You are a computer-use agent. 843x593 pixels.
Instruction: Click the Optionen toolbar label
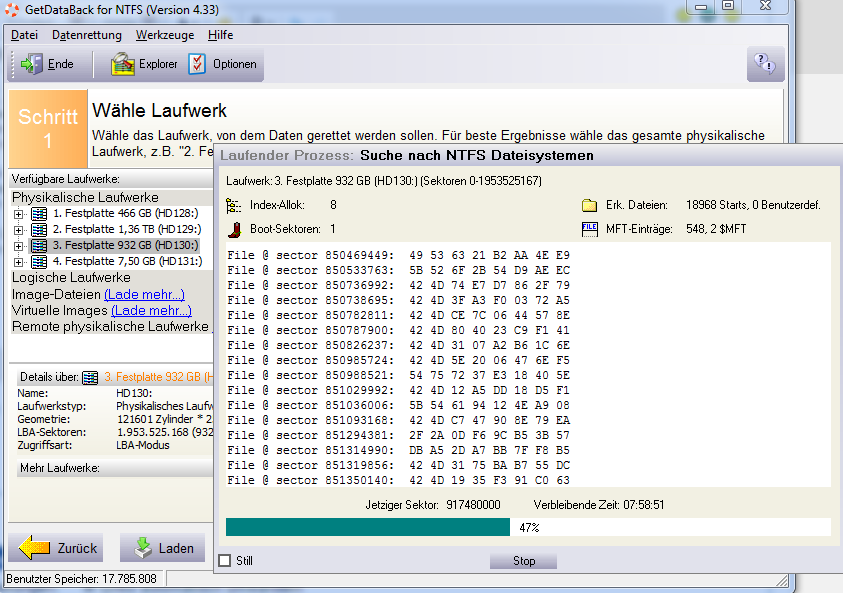(234, 64)
